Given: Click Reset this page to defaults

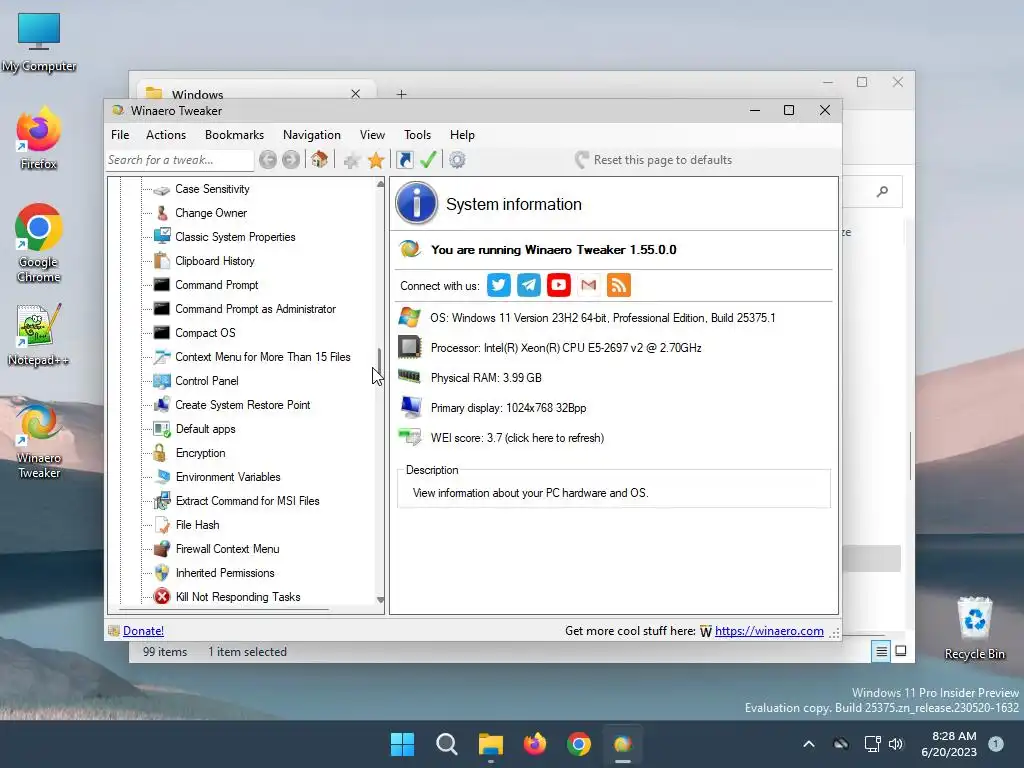Looking at the screenshot, I should coord(654,160).
